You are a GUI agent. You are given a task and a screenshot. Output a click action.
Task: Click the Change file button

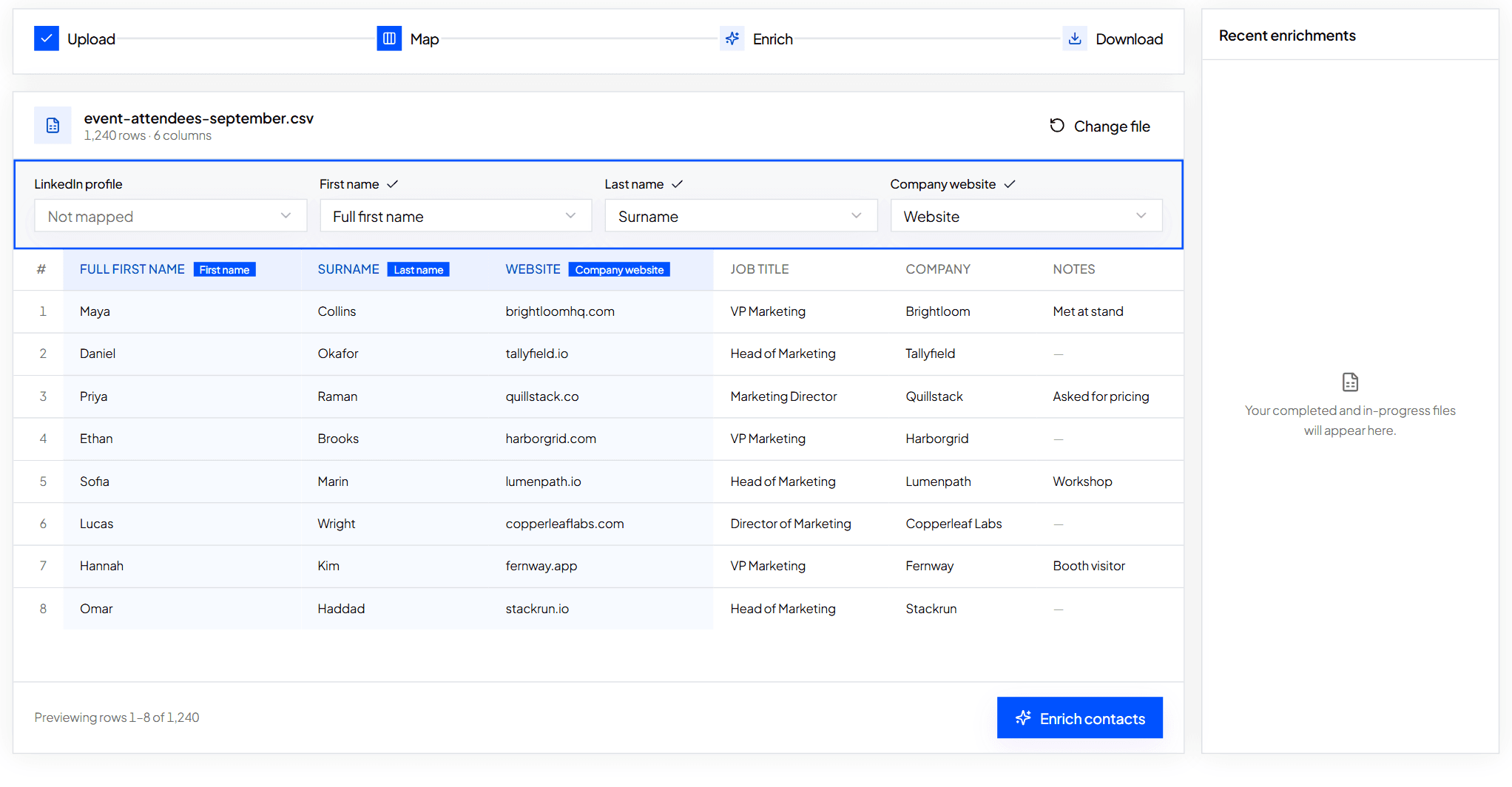coord(1100,126)
